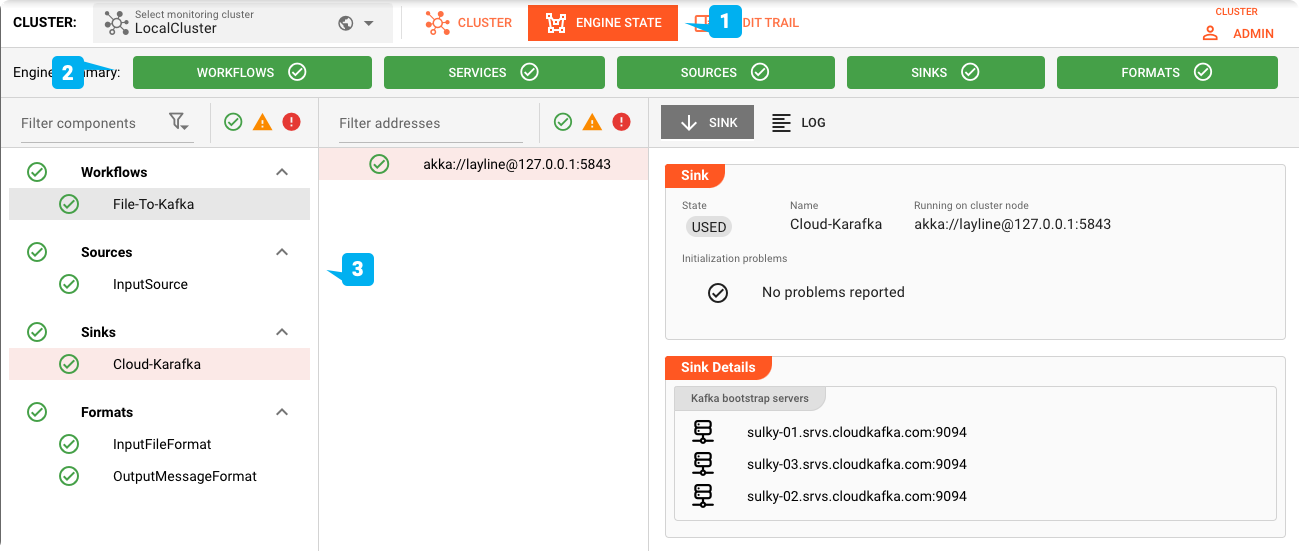Click the globe icon in cluster selector
1299x551 pixels.
[x=346, y=23]
